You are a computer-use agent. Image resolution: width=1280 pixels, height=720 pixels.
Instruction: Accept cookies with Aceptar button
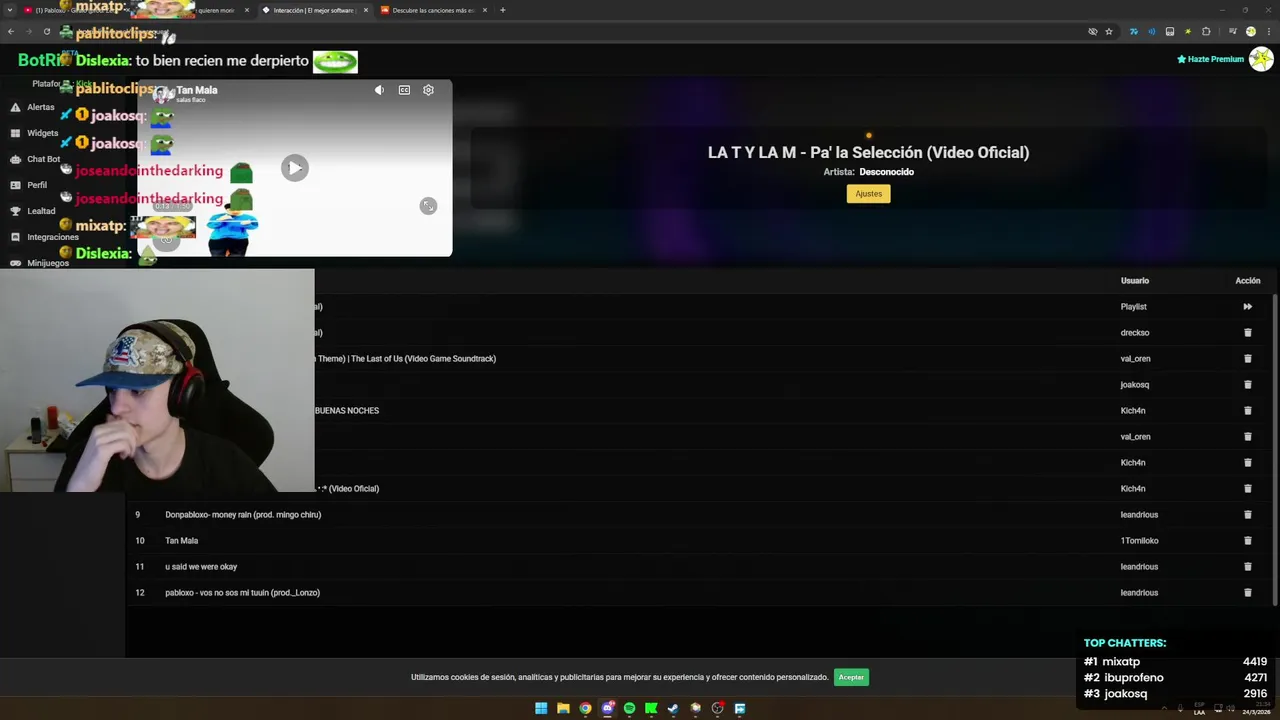[851, 677]
